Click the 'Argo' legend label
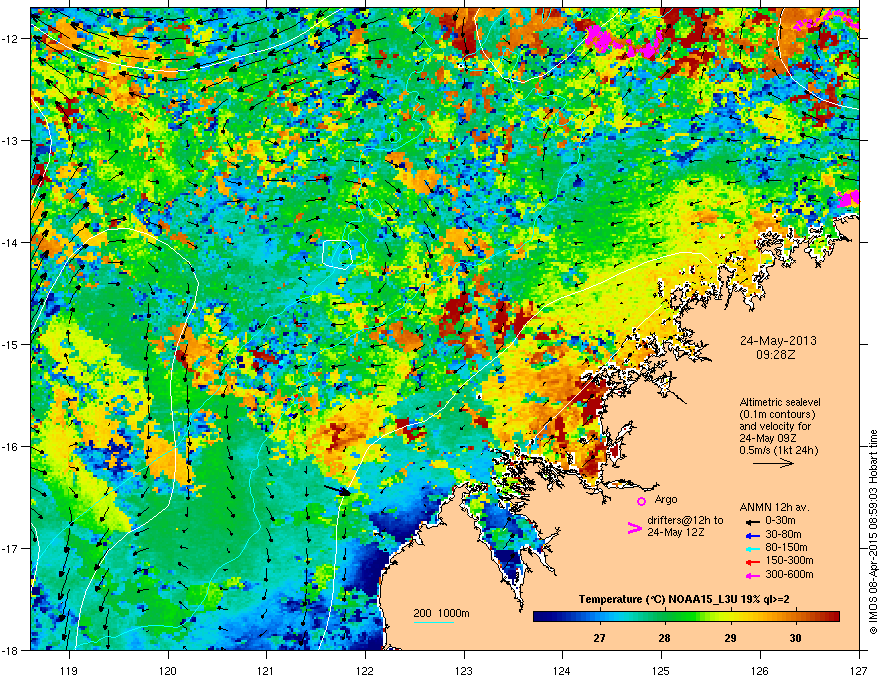 tap(666, 499)
